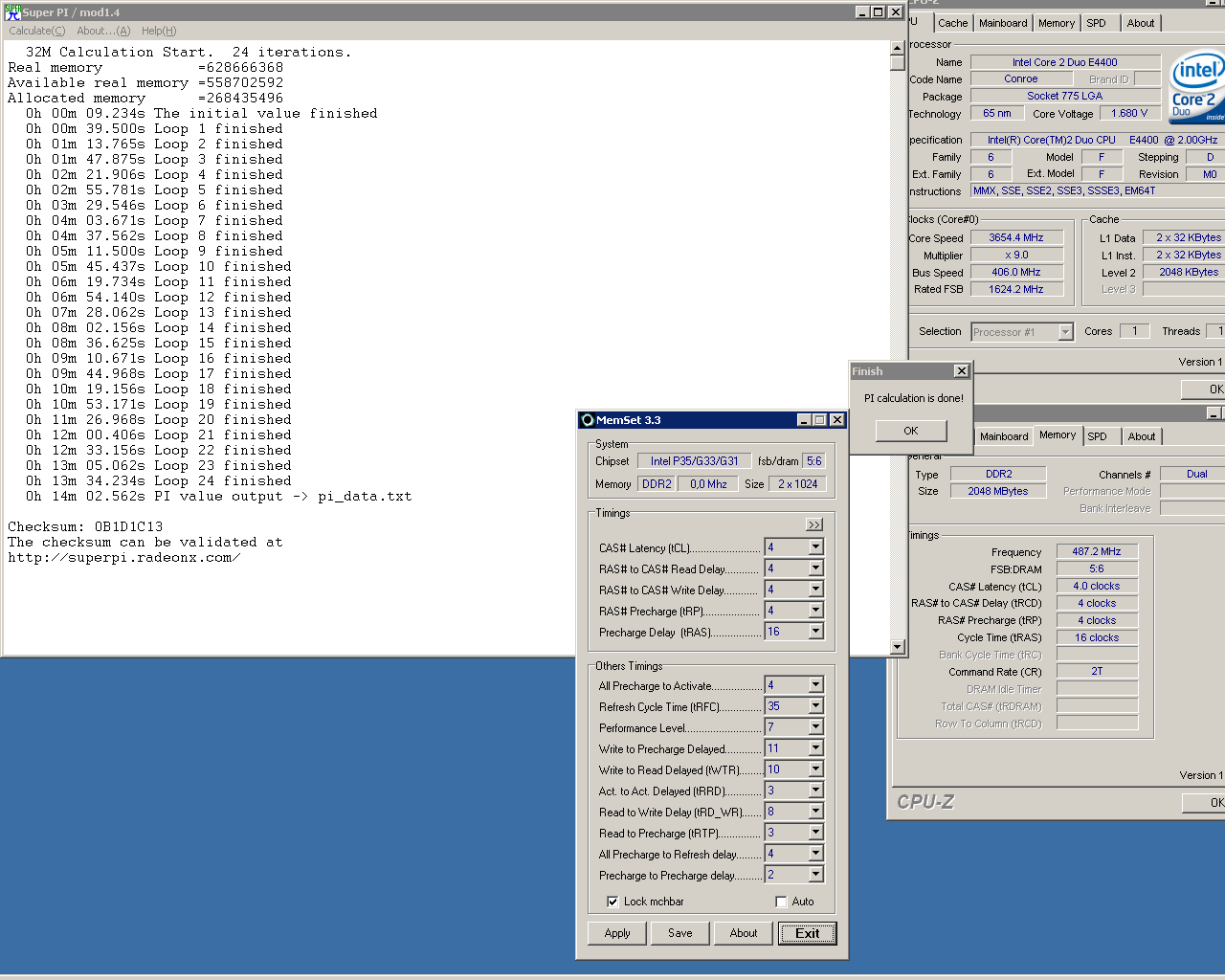Open the Precharge Delay (tRAS) dropdown
1225x980 pixels.
815,632
